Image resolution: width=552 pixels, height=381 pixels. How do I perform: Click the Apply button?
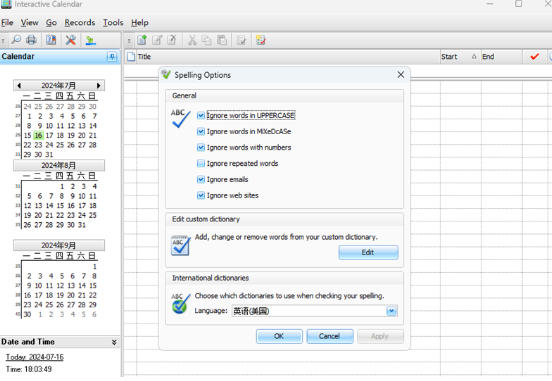[x=380, y=336]
